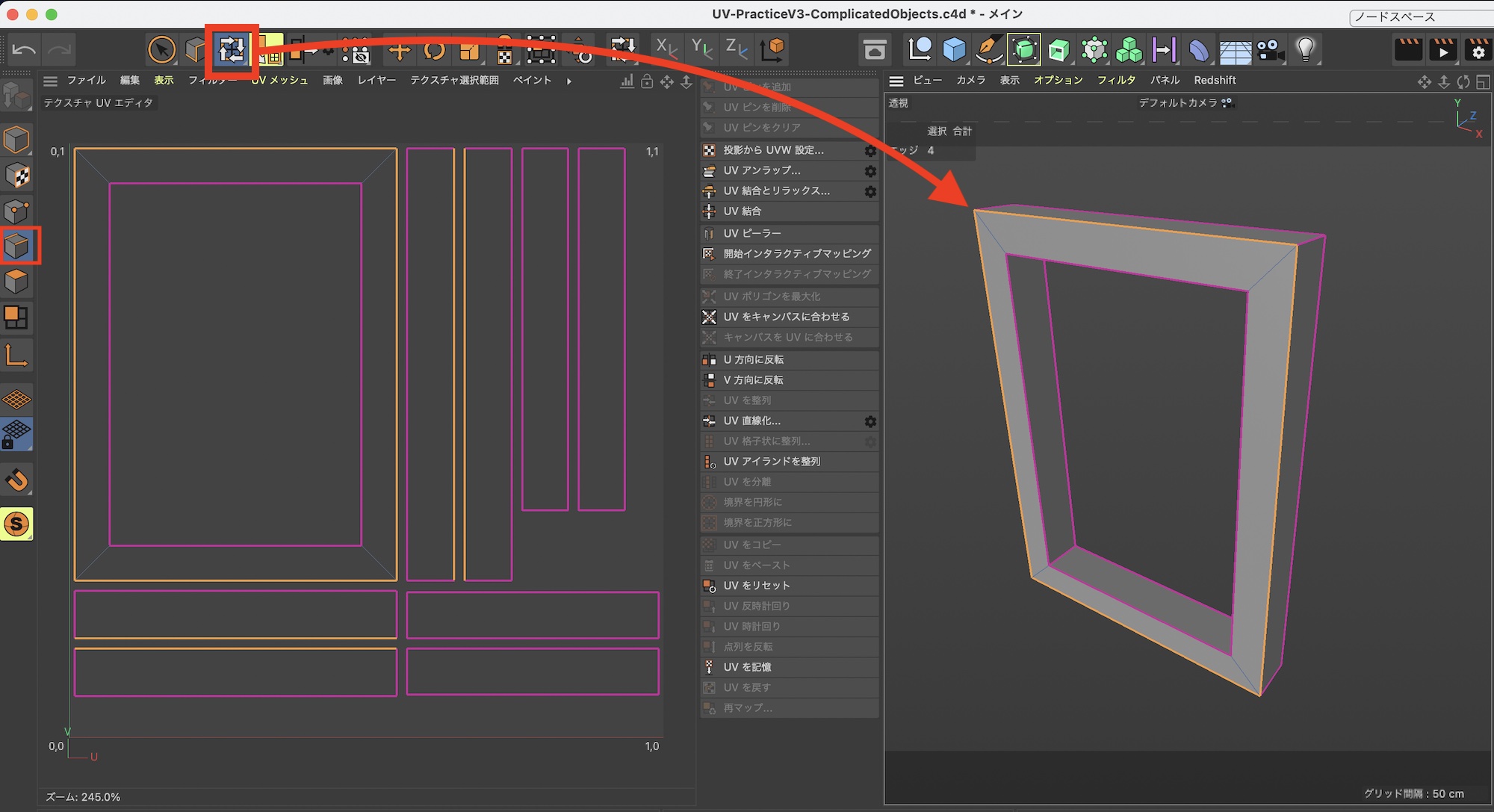Click UV をキャンバスに合わせる command

(786, 317)
